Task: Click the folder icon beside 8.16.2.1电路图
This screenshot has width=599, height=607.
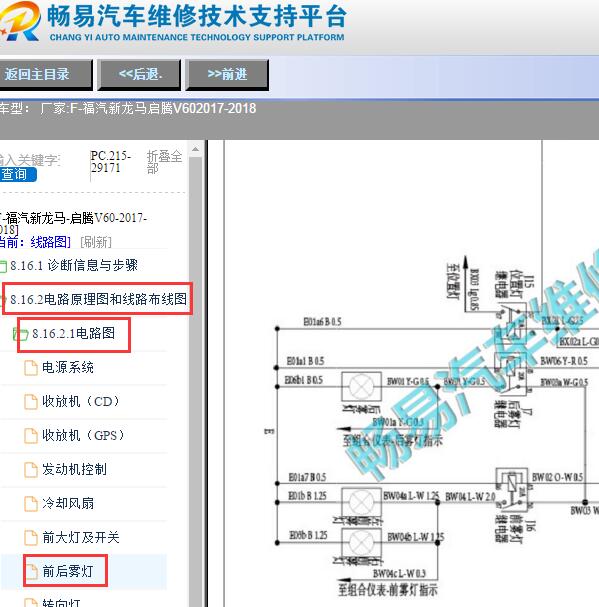Action: click(21, 334)
